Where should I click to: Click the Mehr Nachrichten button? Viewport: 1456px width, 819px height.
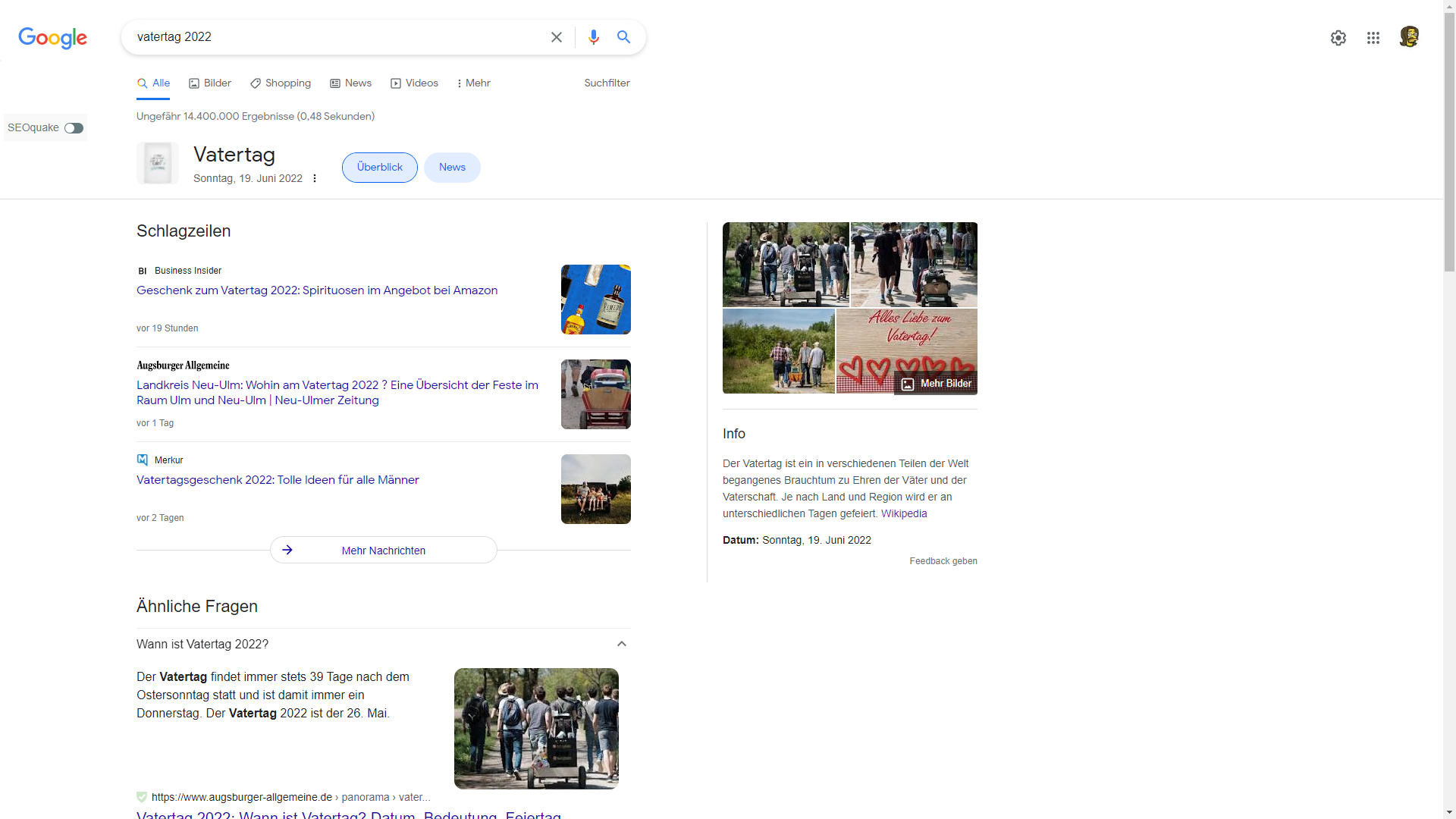tap(383, 551)
